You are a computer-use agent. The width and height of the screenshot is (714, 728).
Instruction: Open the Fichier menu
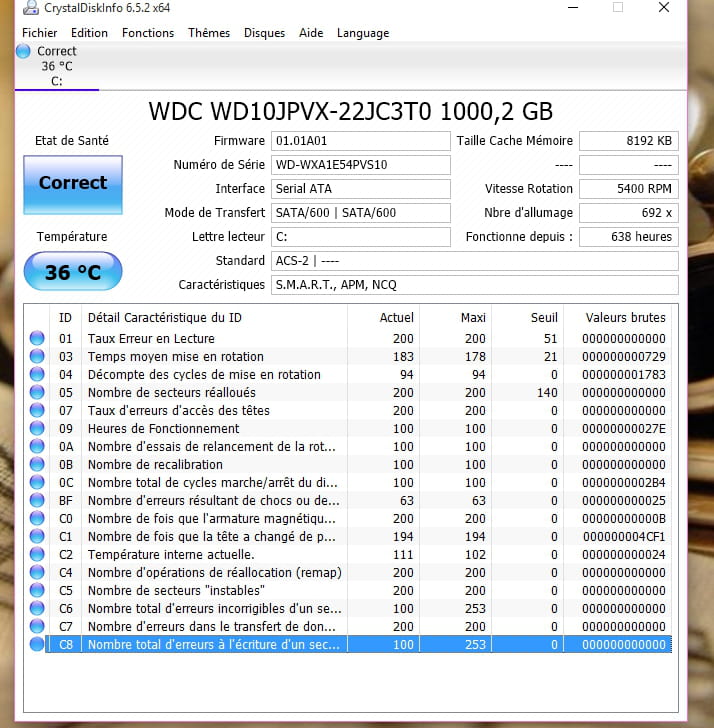coord(40,33)
